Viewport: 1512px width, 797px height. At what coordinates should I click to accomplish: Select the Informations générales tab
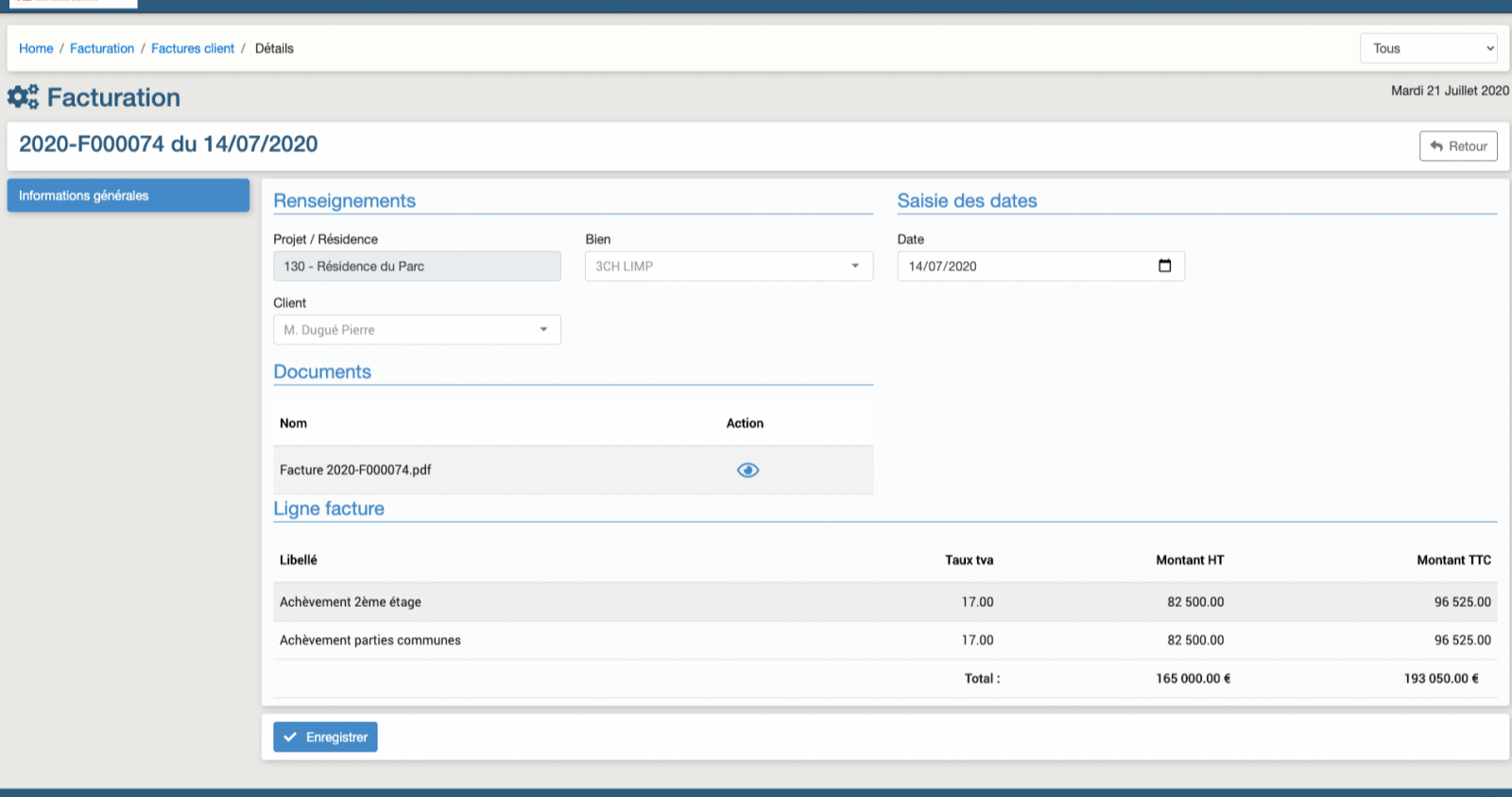click(129, 196)
